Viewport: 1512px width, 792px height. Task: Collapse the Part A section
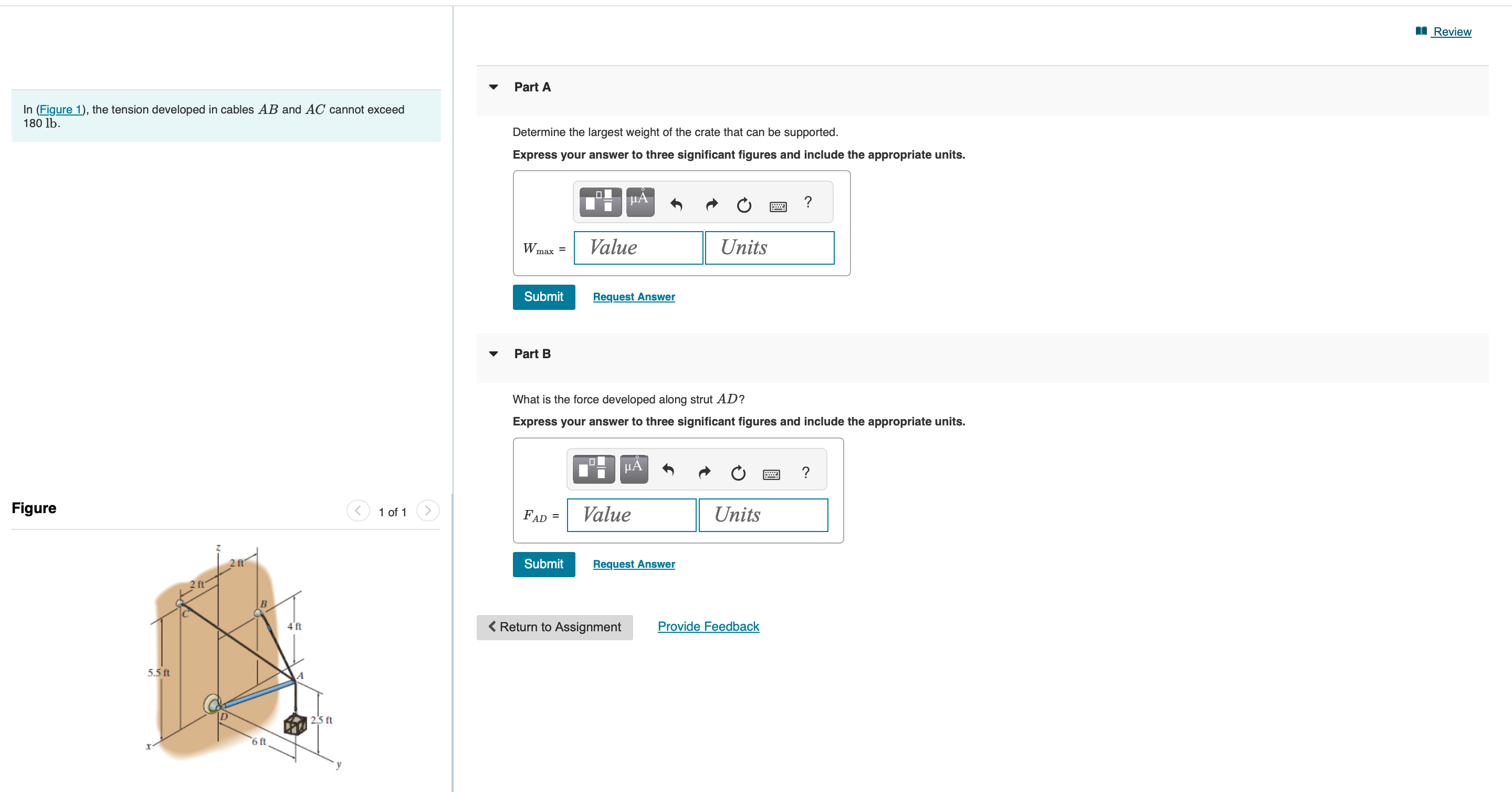(493, 87)
